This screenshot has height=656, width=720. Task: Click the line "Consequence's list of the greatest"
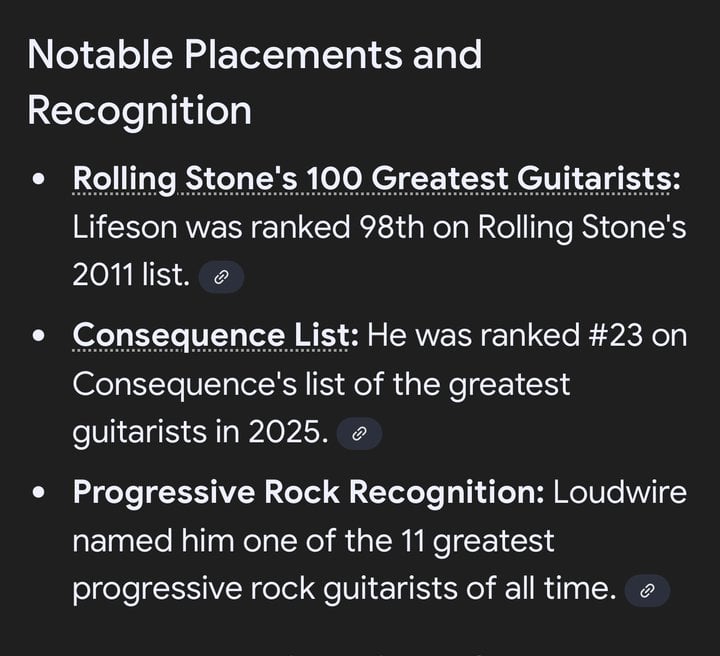321,384
